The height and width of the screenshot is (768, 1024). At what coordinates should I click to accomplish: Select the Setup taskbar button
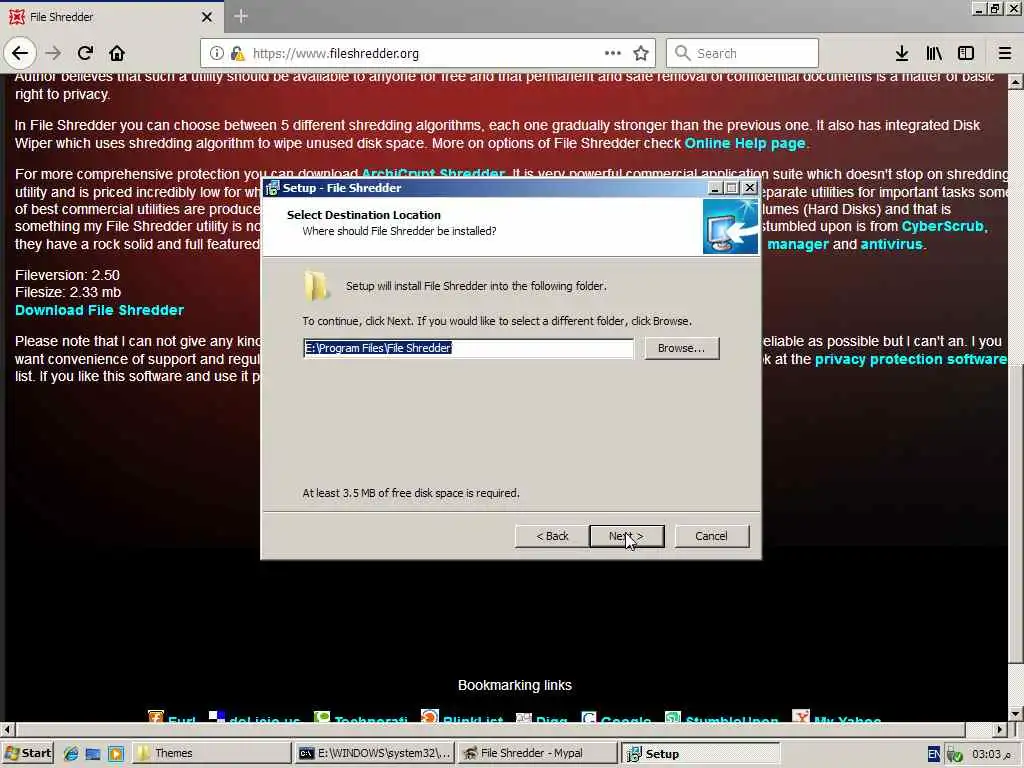[699, 753]
